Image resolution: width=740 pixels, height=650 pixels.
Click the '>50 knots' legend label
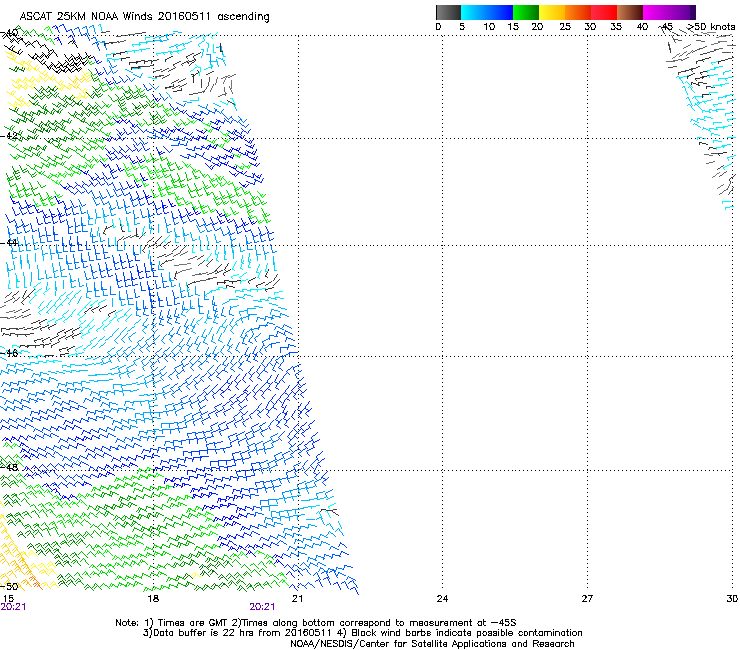tap(711, 27)
